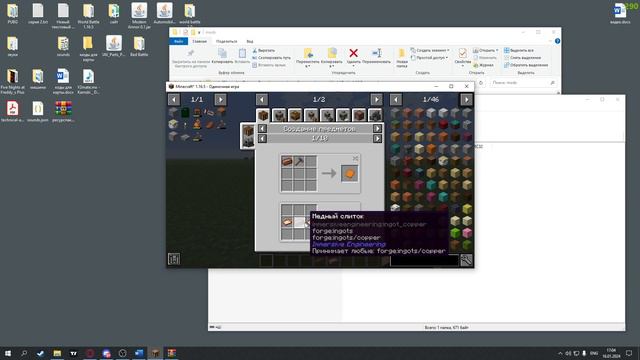Select the Bad Battle folder on desktop
The width and height of the screenshot is (640, 360).
[139, 46]
